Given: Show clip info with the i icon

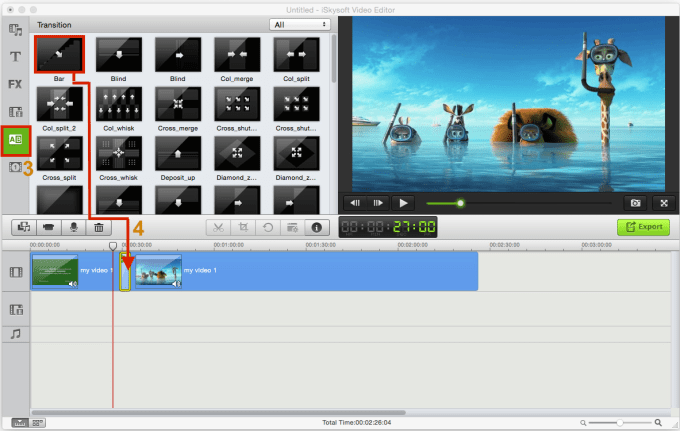Looking at the screenshot, I should tap(317, 227).
